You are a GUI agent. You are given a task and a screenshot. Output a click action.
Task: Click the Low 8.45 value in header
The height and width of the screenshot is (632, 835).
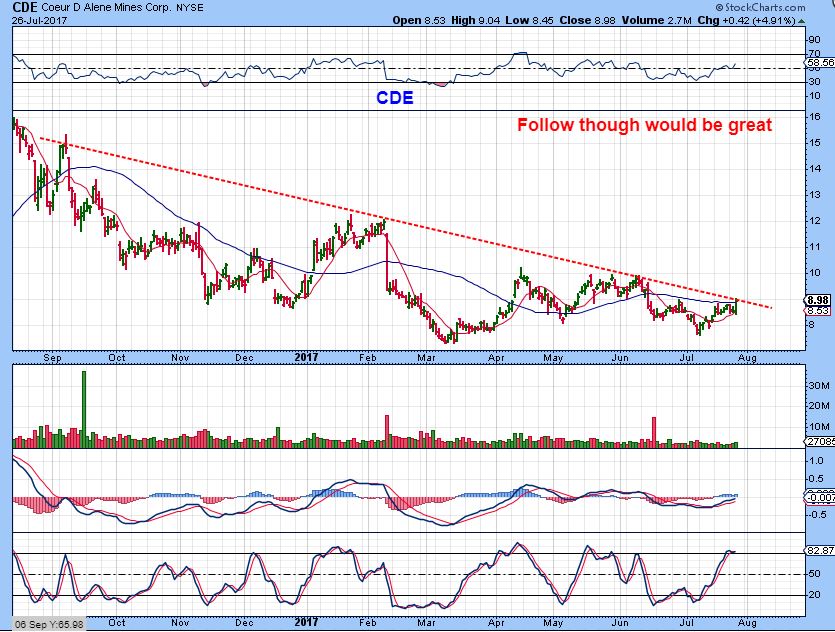click(529, 21)
